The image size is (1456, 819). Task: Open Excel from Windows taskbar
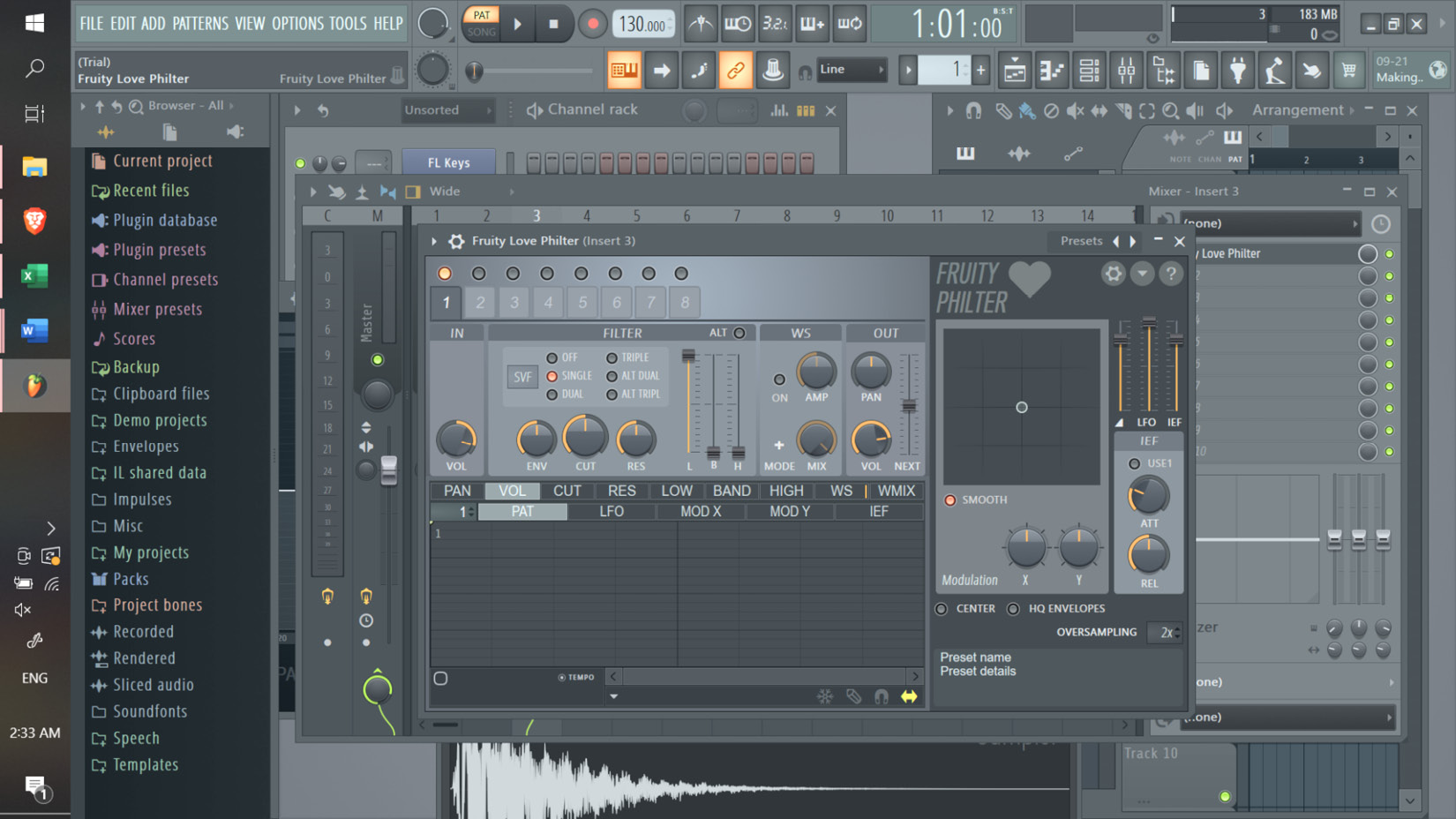click(x=34, y=276)
